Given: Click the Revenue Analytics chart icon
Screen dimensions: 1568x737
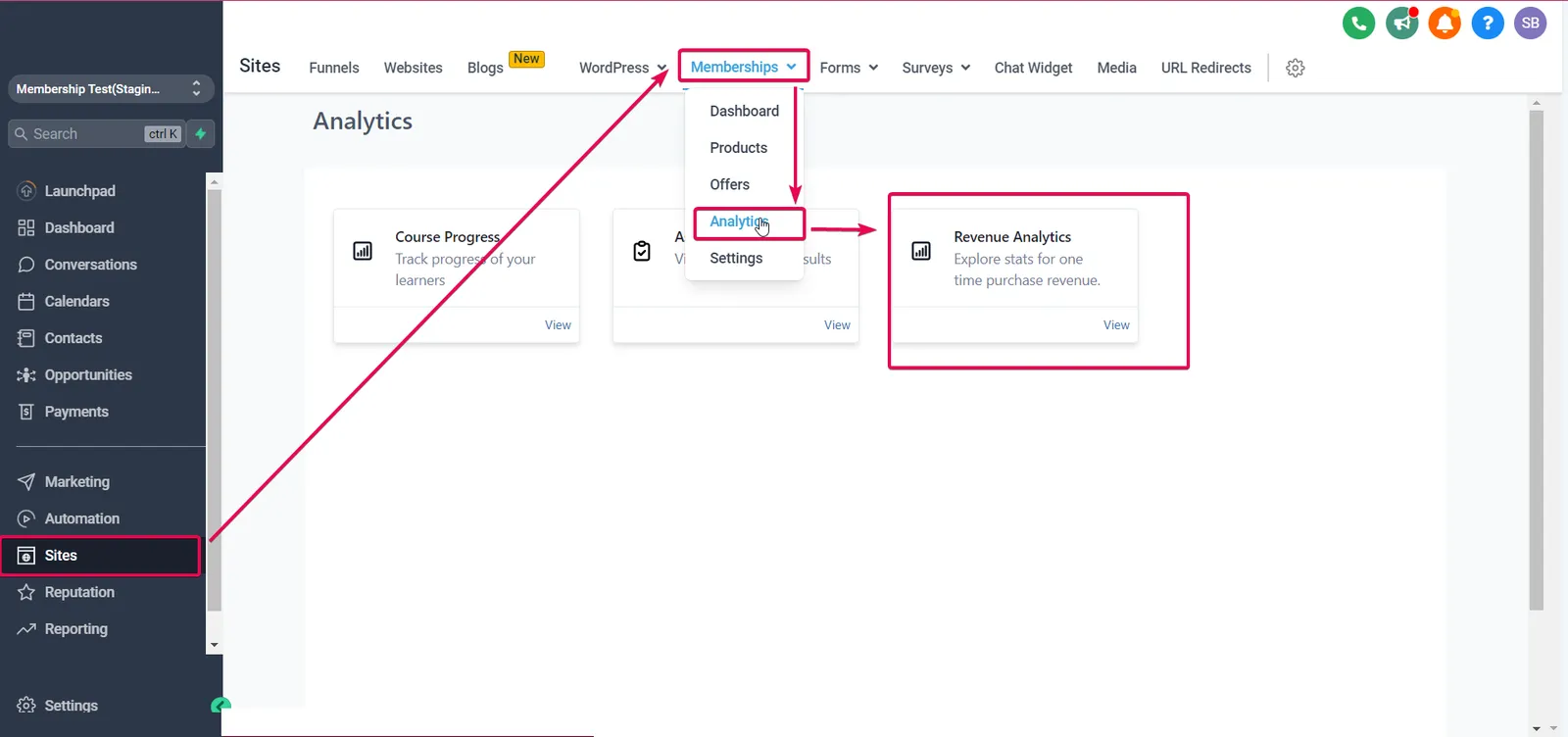Looking at the screenshot, I should [x=921, y=251].
